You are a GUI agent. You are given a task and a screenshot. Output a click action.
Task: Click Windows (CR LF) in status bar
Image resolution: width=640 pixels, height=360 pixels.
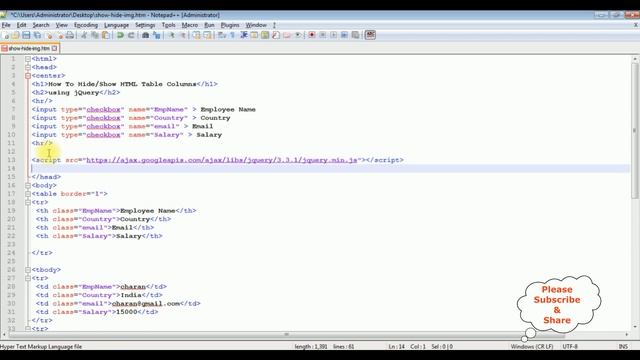click(x=532, y=347)
